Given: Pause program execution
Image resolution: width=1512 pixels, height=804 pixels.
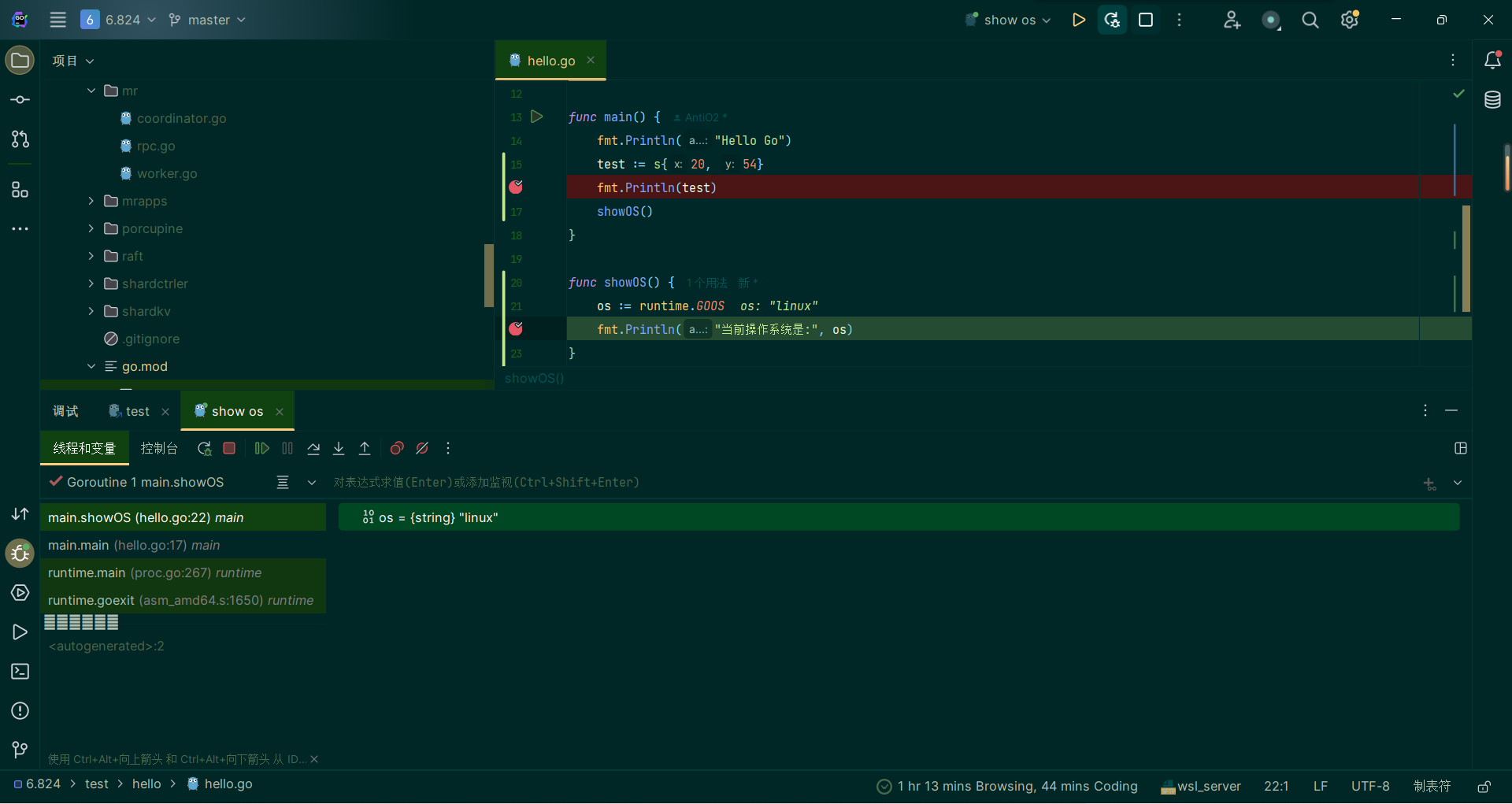Looking at the screenshot, I should (x=287, y=448).
